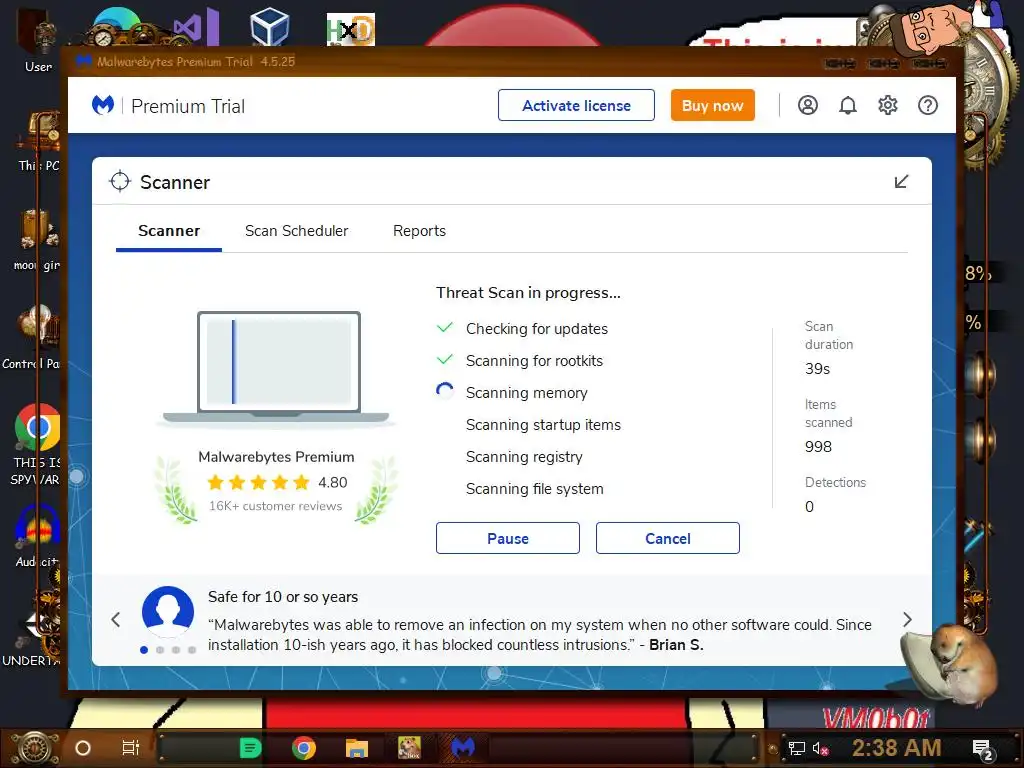Click "Scanning startup items" step
Image resolution: width=1024 pixels, height=768 pixels.
[543, 425]
